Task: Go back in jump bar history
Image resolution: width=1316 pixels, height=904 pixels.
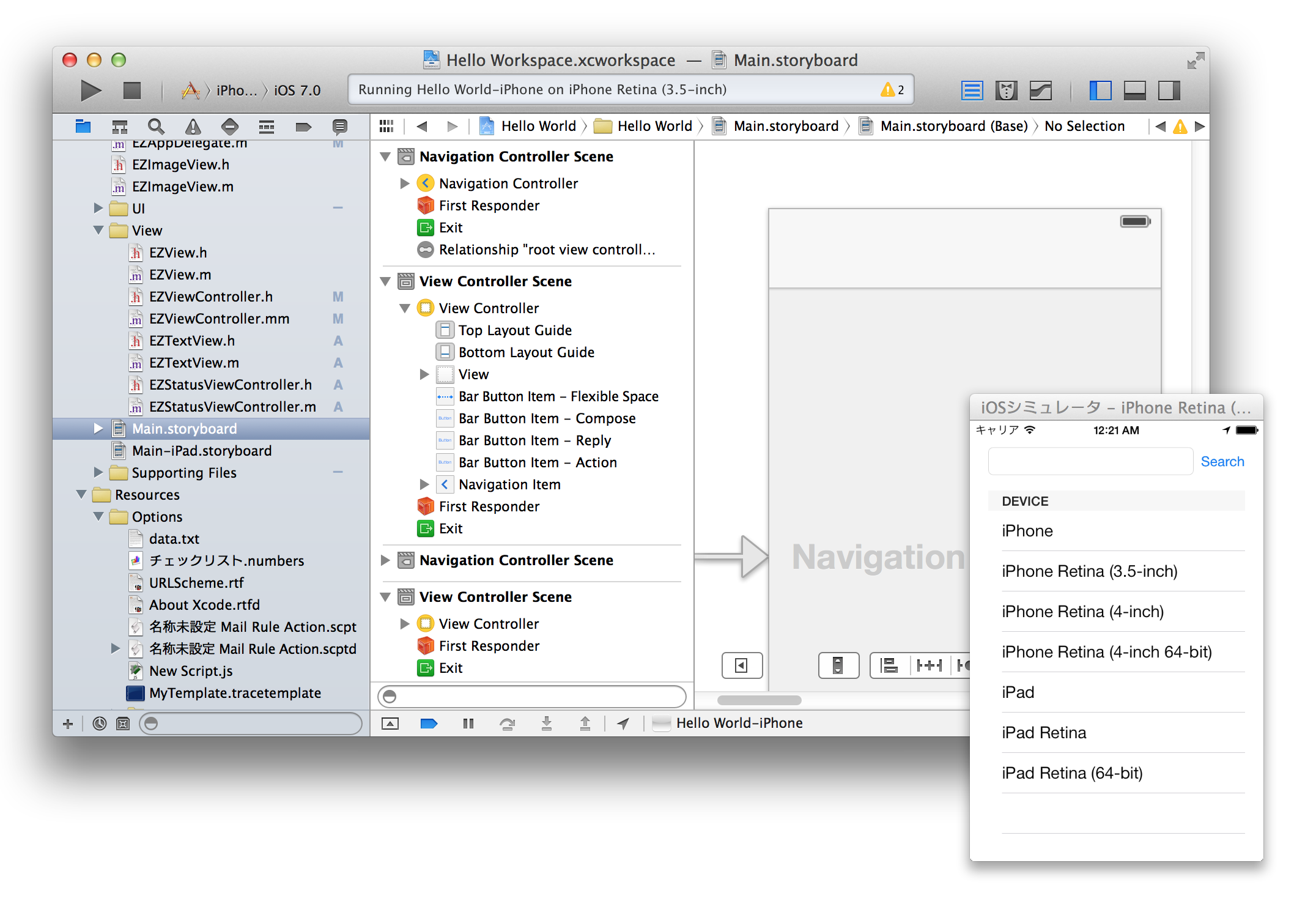Action: click(421, 126)
